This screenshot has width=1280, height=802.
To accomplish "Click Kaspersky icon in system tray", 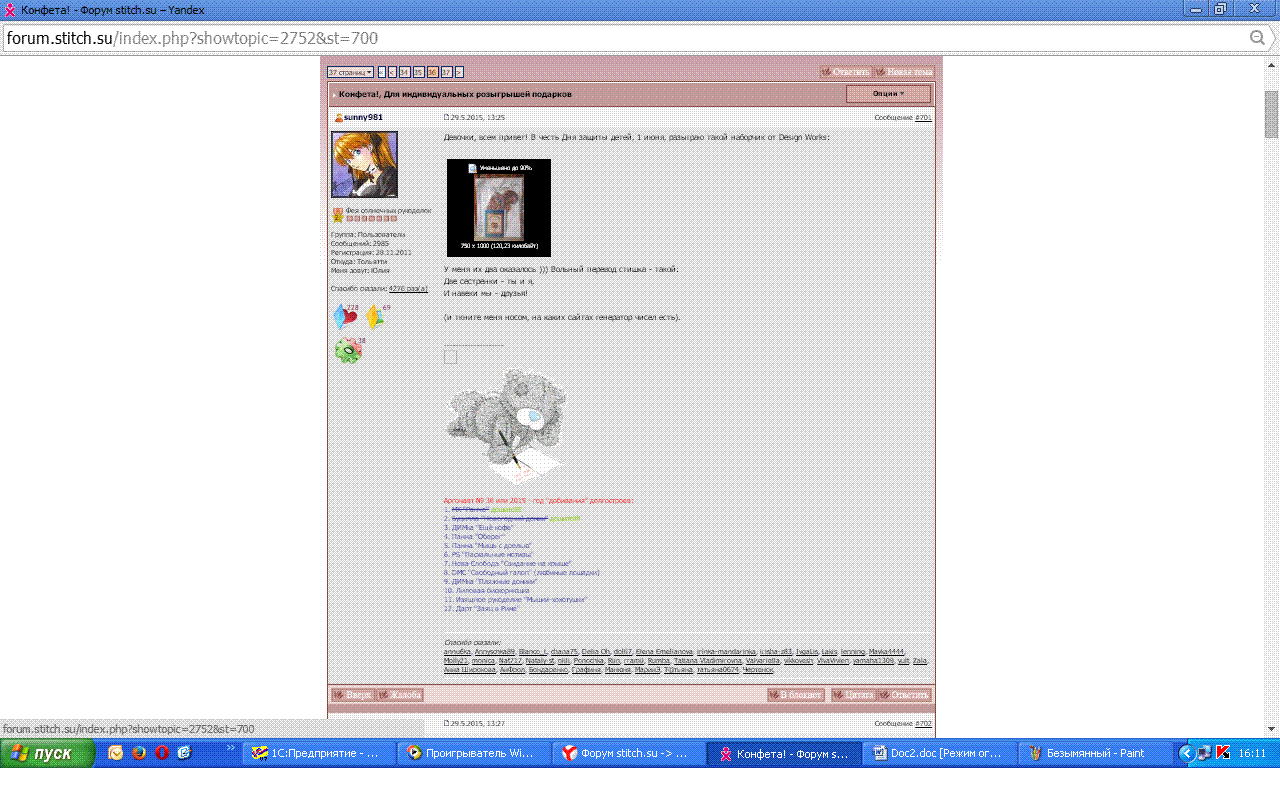I will (x=1222, y=753).
